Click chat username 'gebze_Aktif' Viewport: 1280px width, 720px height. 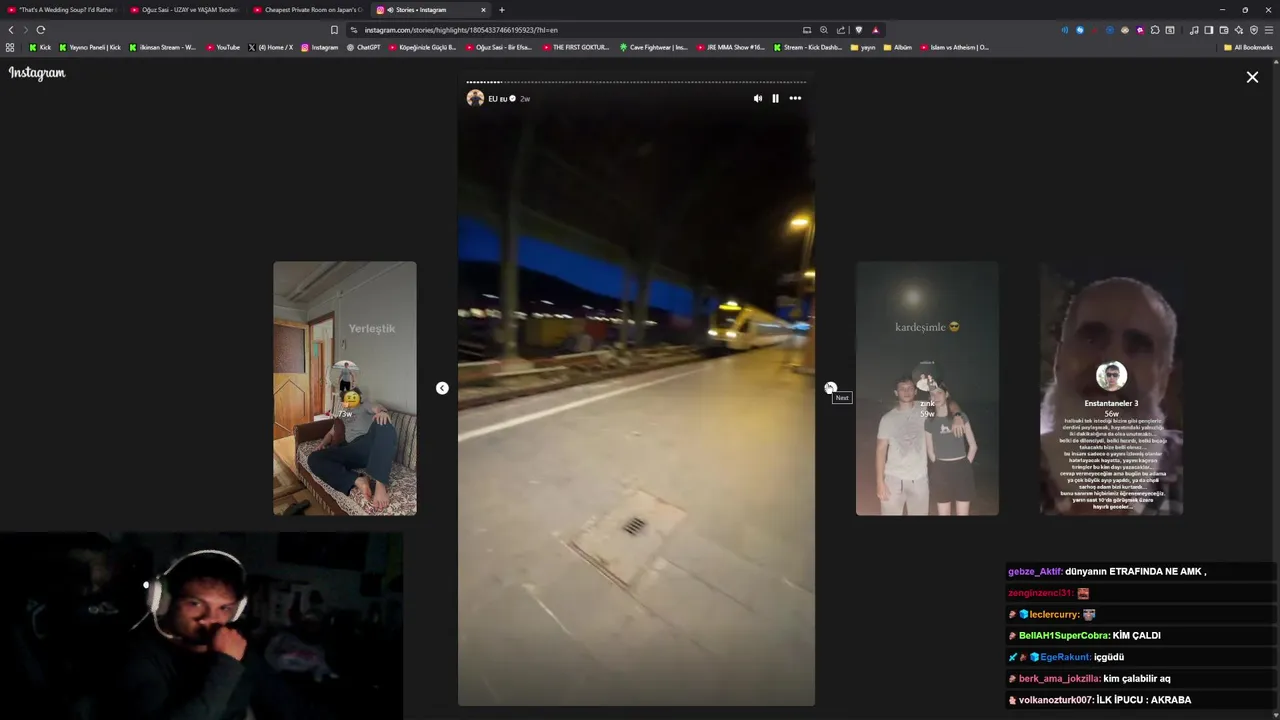(1035, 572)
